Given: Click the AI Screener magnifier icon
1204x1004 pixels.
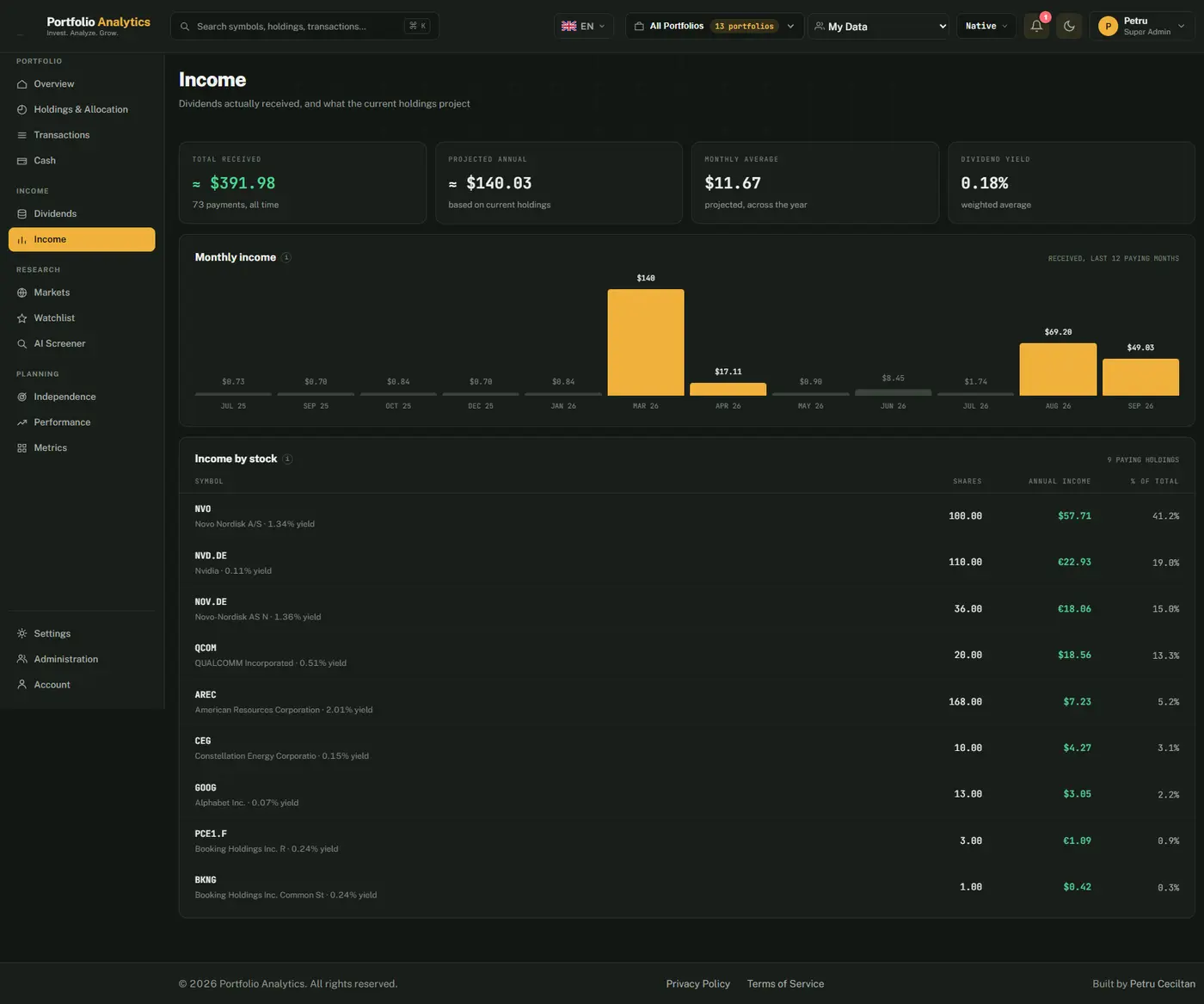Looking at the screenshot, I should point(22,344).
